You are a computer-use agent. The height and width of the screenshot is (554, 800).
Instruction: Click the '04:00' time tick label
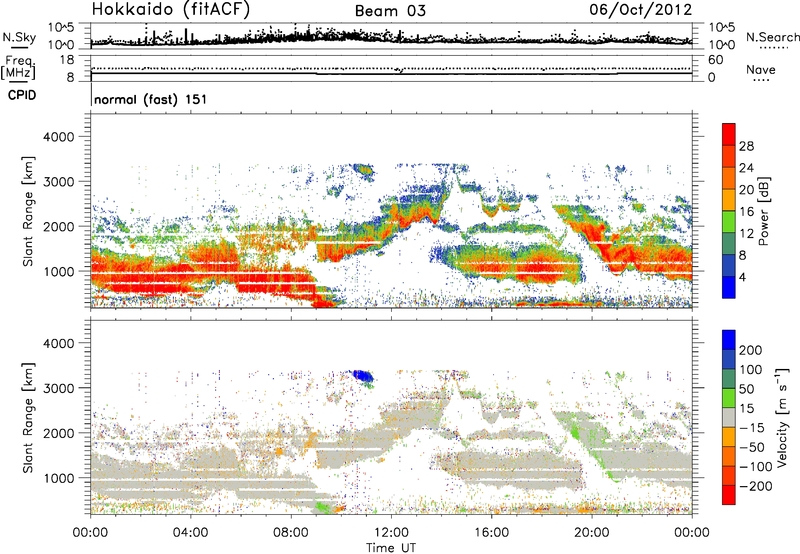pos(191,533)
